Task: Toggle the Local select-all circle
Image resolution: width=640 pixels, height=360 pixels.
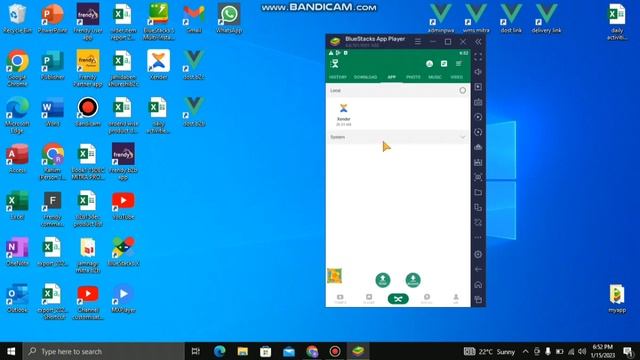Action: click(462, 90)
